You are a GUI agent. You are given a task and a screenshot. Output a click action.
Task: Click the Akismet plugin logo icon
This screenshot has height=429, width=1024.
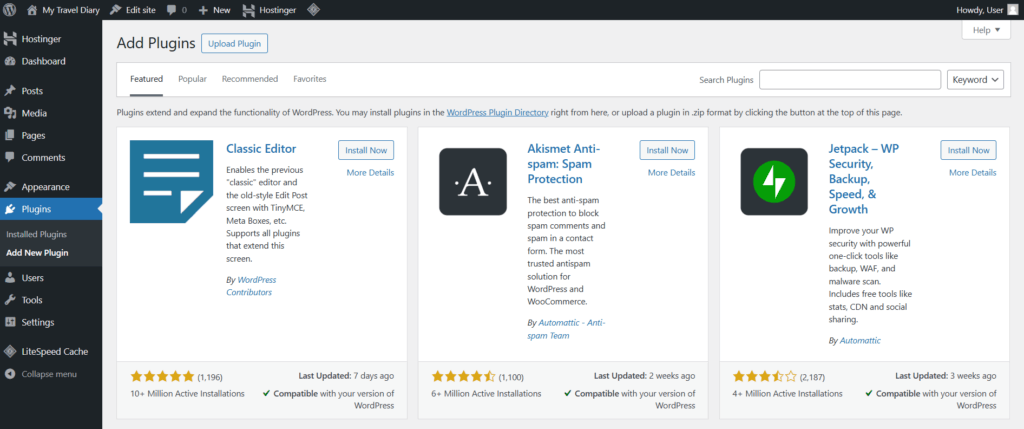[x=472, y=181]
